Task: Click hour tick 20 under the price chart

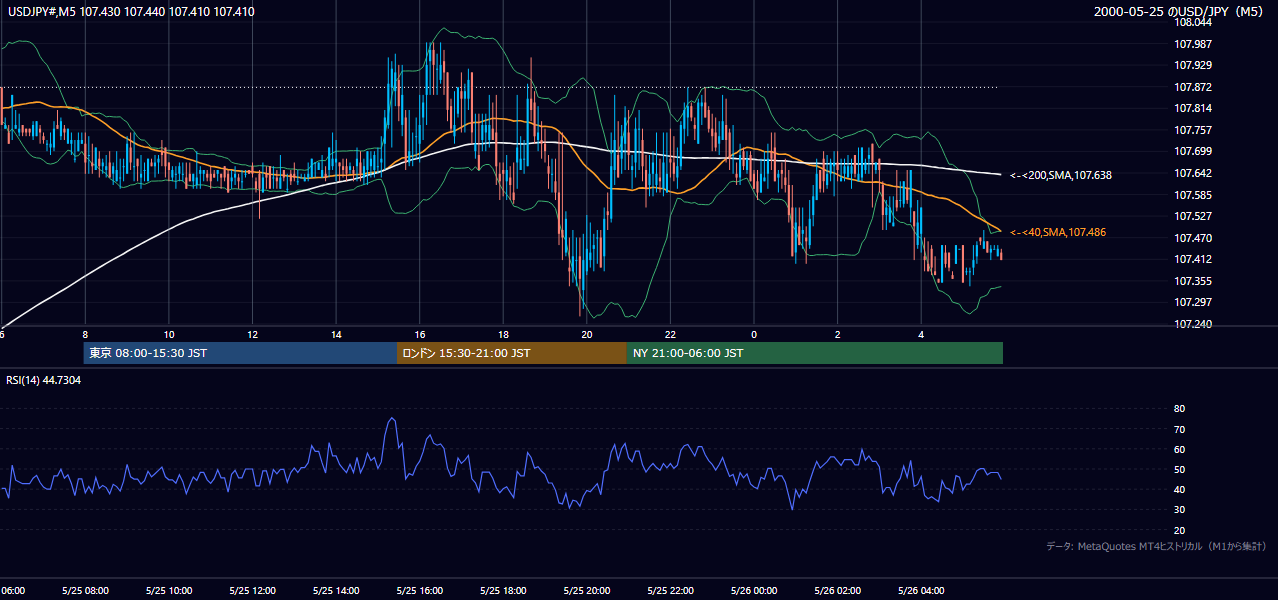Action: point(587,334)
